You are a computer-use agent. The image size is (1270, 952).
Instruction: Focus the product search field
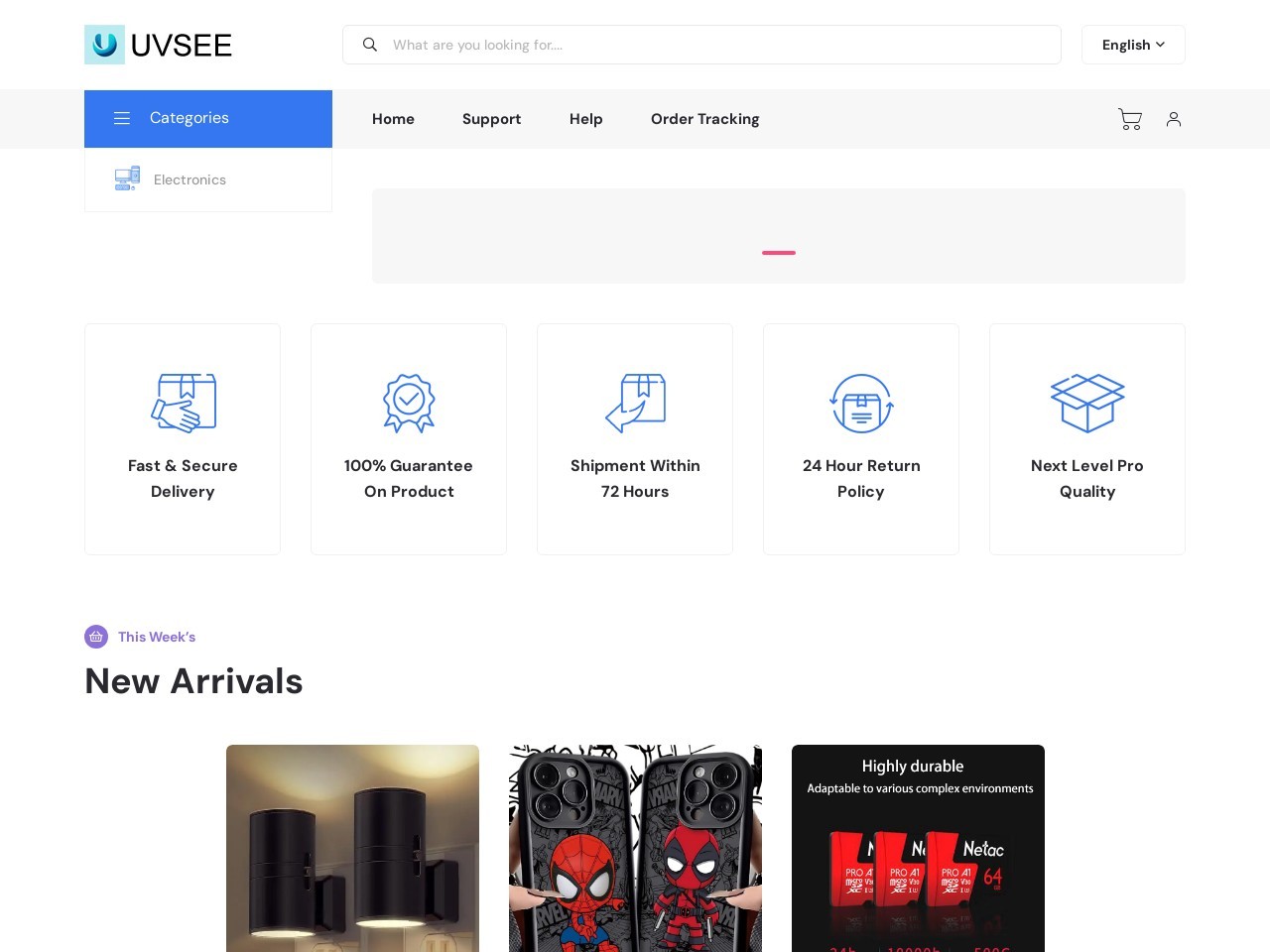pyautogui.click(x=714, y=45)
